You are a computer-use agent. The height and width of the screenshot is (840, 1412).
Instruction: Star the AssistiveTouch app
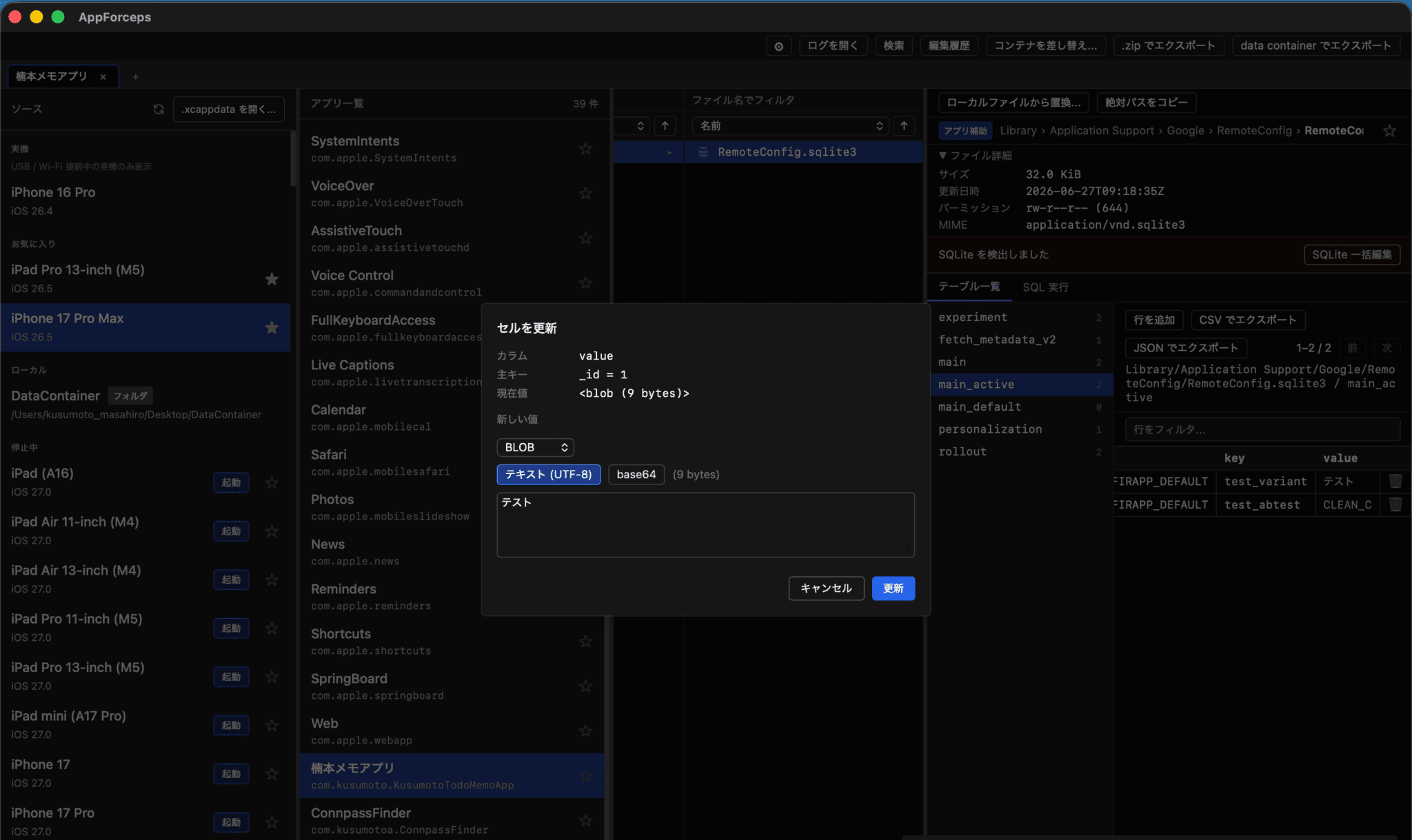pyautogui.click(x=585, y=238)
